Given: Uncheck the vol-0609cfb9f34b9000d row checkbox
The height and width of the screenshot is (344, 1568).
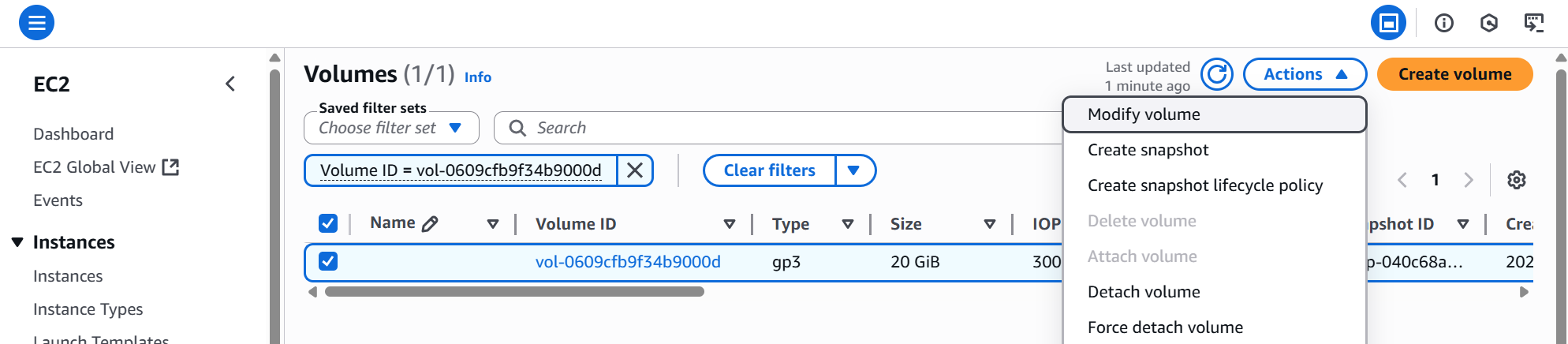Looking at the screenshot, I should coord(328,261).
